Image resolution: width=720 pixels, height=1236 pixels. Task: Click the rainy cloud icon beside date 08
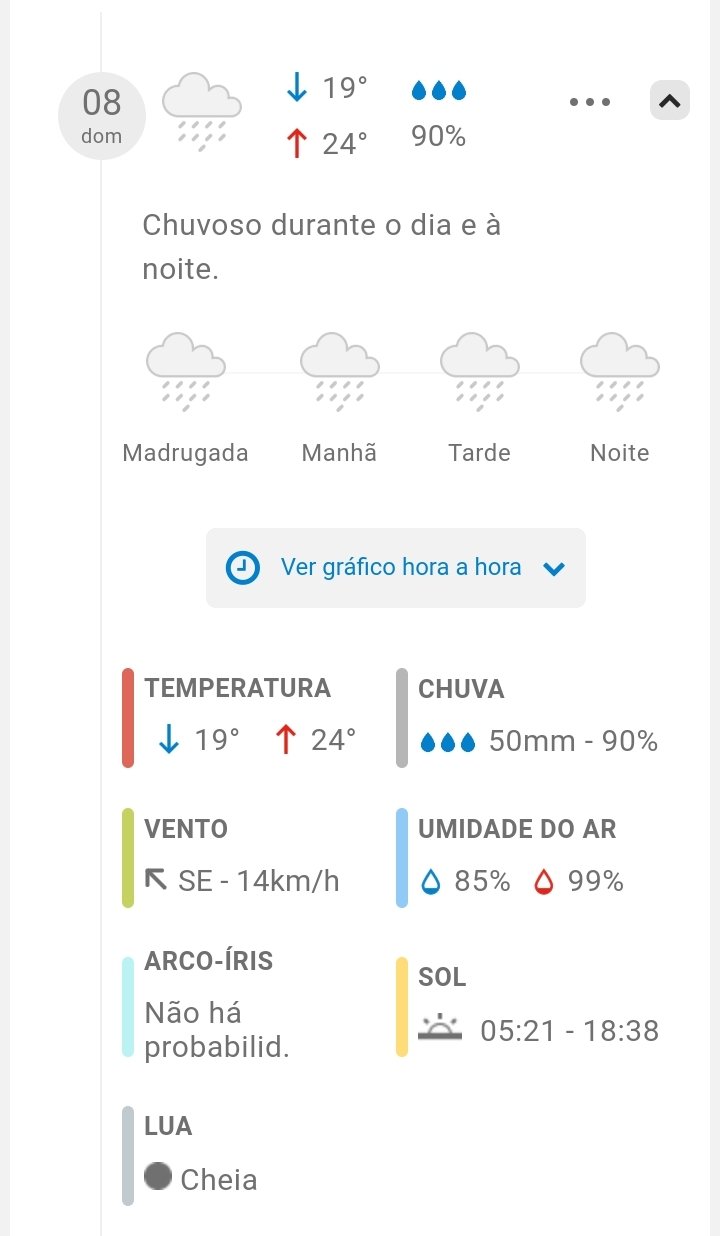[x=202, y=110]
